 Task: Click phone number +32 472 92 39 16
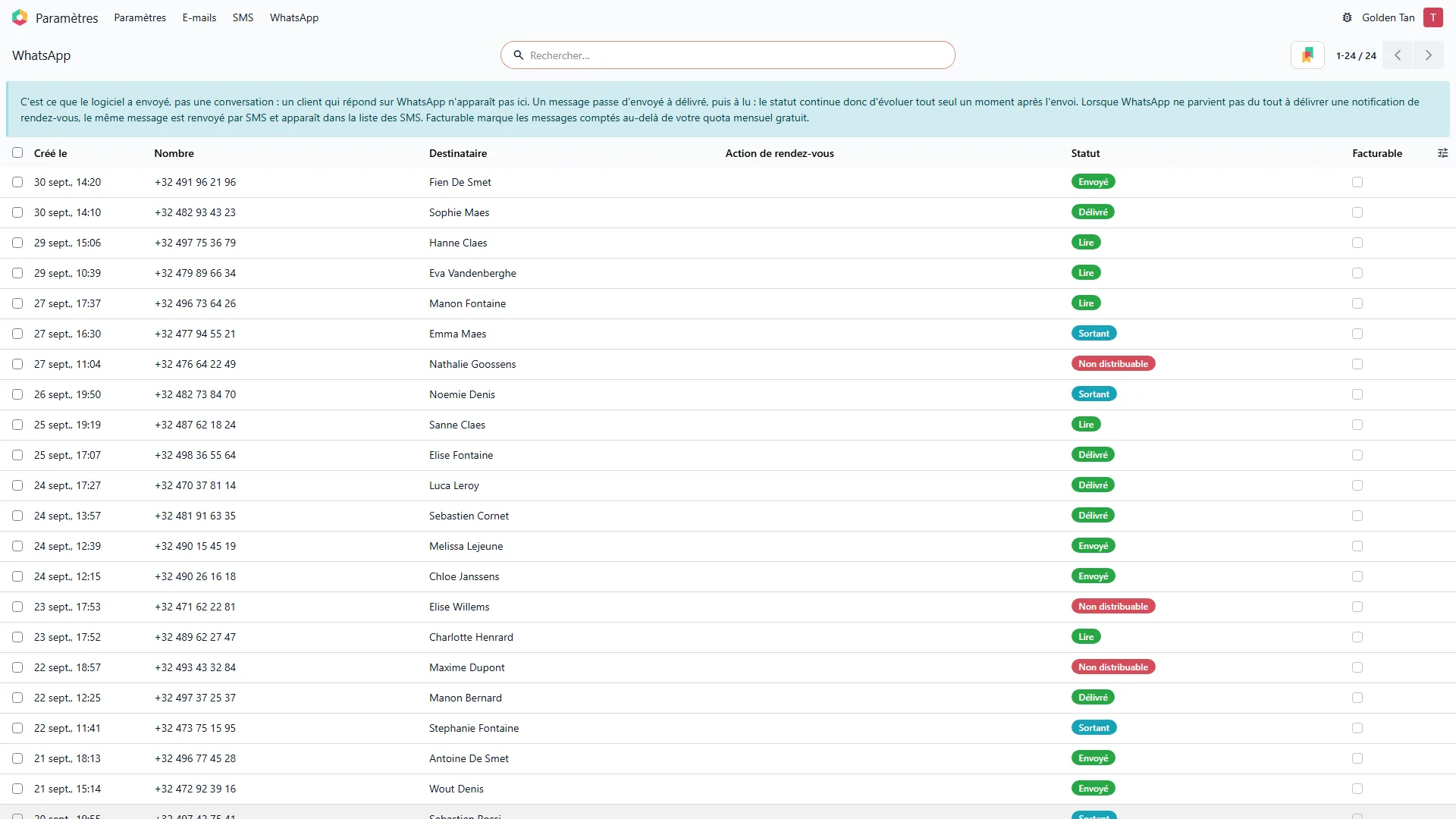pos(195,789)
